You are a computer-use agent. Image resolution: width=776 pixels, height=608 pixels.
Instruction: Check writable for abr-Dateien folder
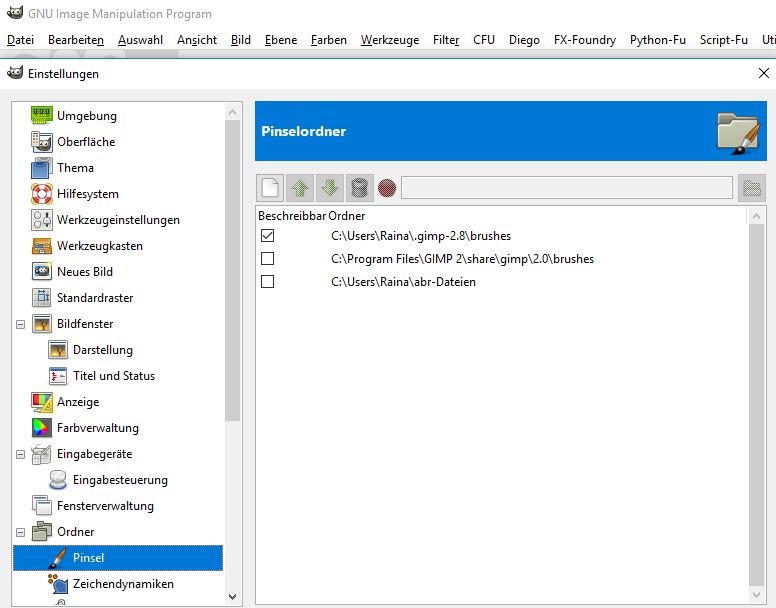pyautogui.click(x=267, y=281)
